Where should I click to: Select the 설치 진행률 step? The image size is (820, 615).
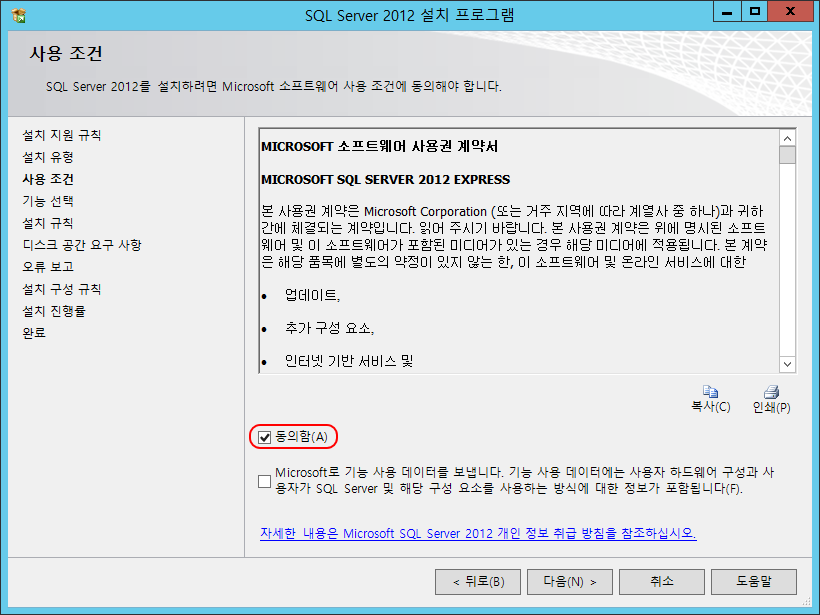(x=54, y=311)
